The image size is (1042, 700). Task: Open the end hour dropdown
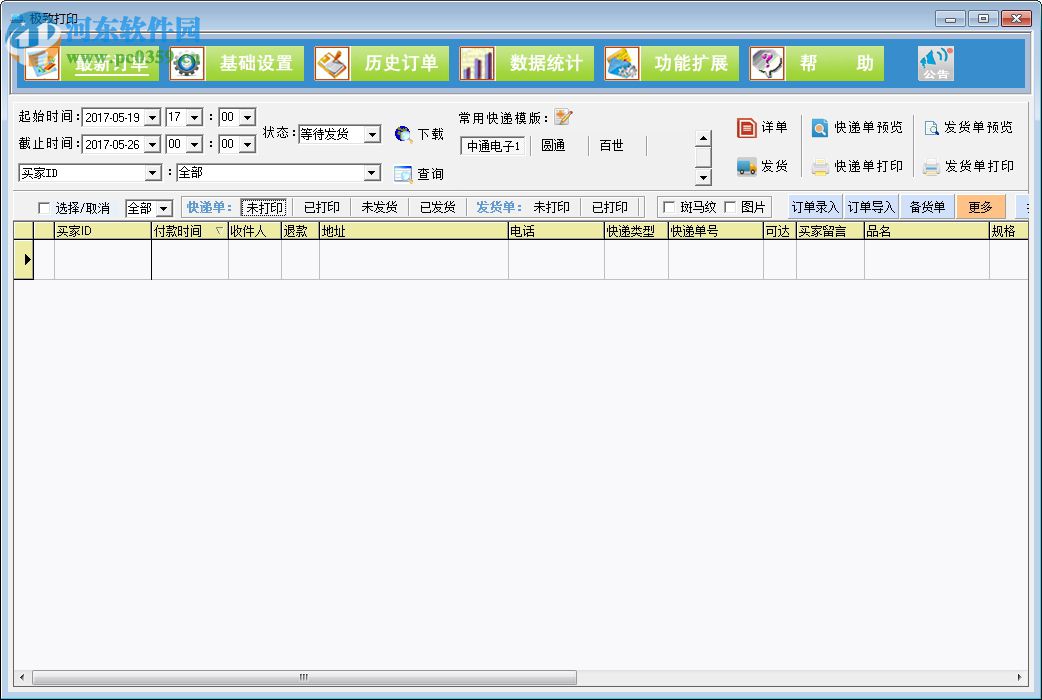coord(195,144)
